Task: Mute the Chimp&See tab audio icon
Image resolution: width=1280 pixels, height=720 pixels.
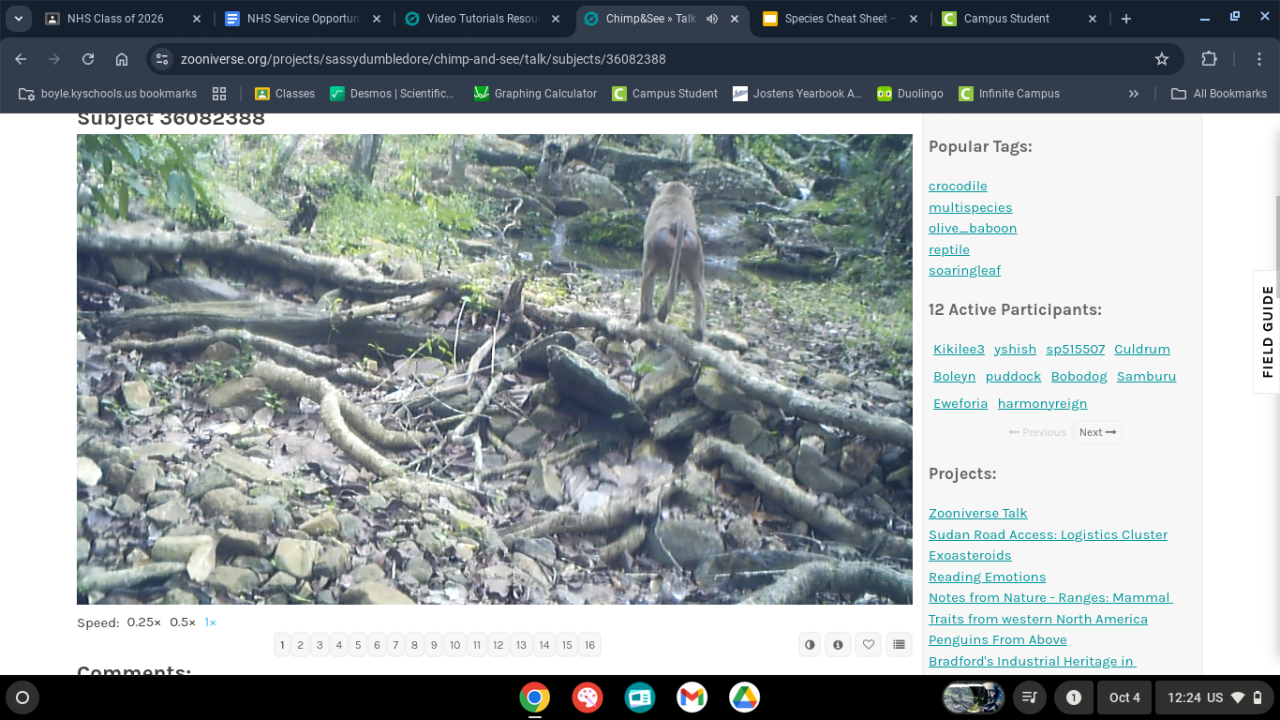Action: click(x=712, y=19)
